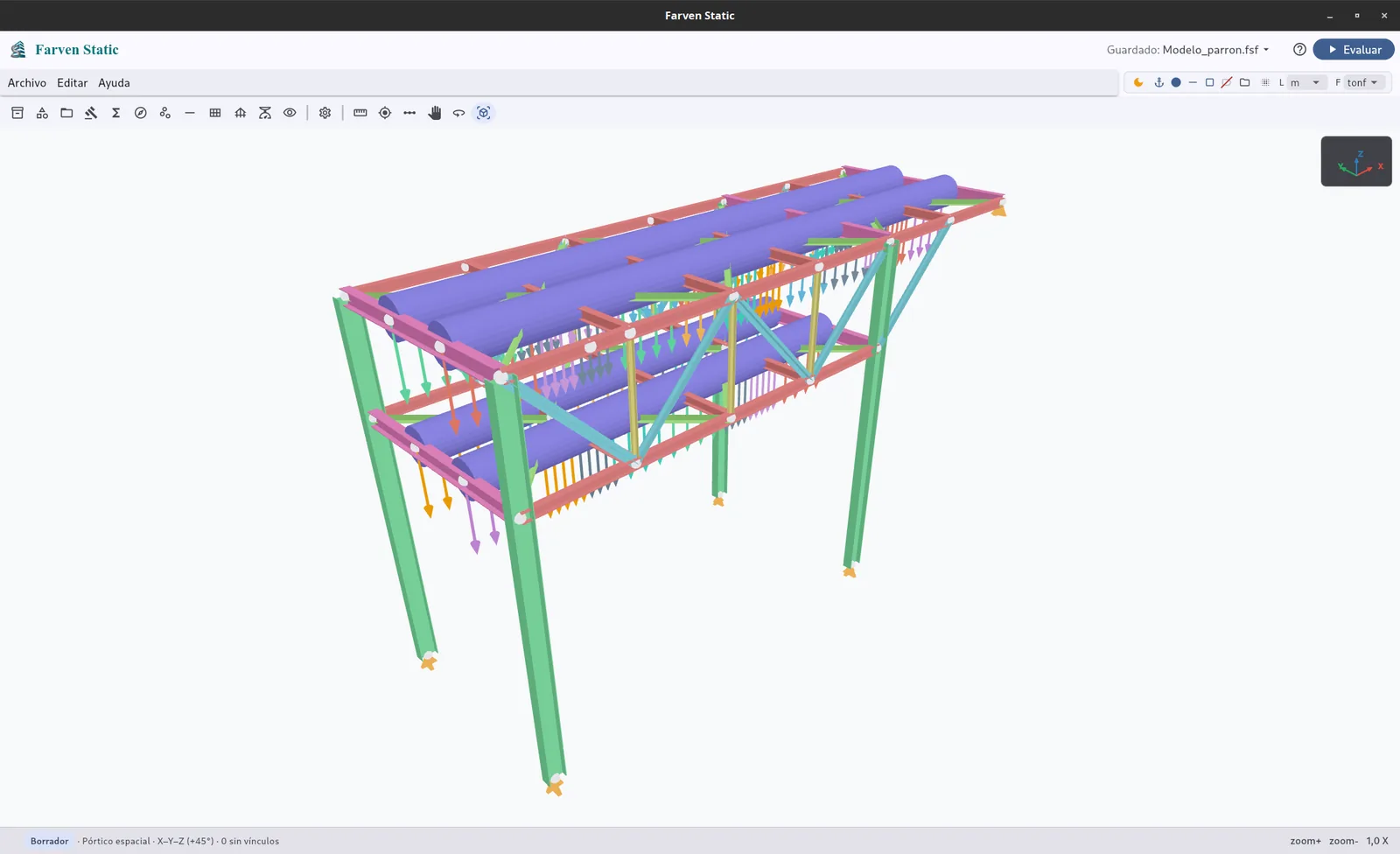The image size is (1400, 854).
Task: Activate the hand pan tool
Action: [435, 113]
